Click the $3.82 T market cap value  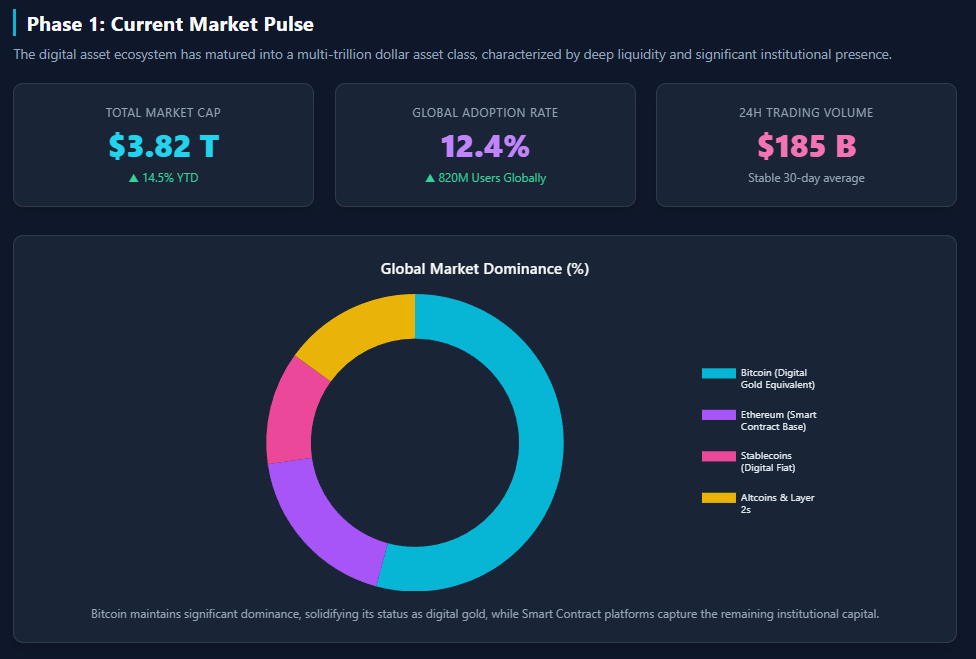(163, 144)
